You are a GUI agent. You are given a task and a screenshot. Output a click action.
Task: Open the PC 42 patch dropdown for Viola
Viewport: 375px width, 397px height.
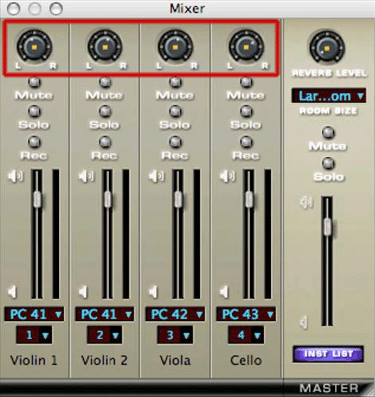(175, 314)
